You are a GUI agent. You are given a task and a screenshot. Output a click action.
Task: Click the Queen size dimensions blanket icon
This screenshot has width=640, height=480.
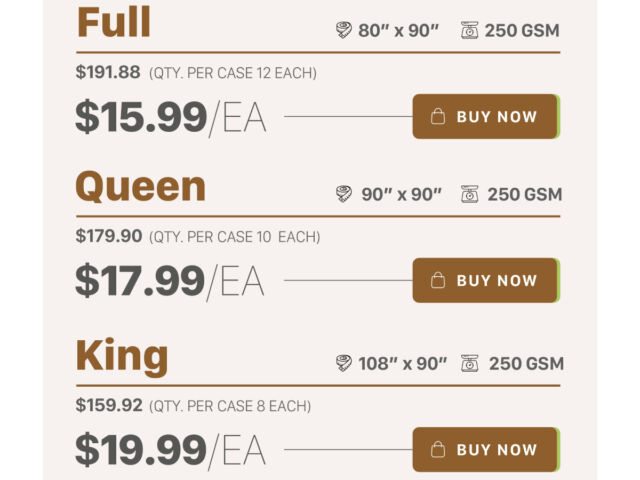click(x=344, y=194)
